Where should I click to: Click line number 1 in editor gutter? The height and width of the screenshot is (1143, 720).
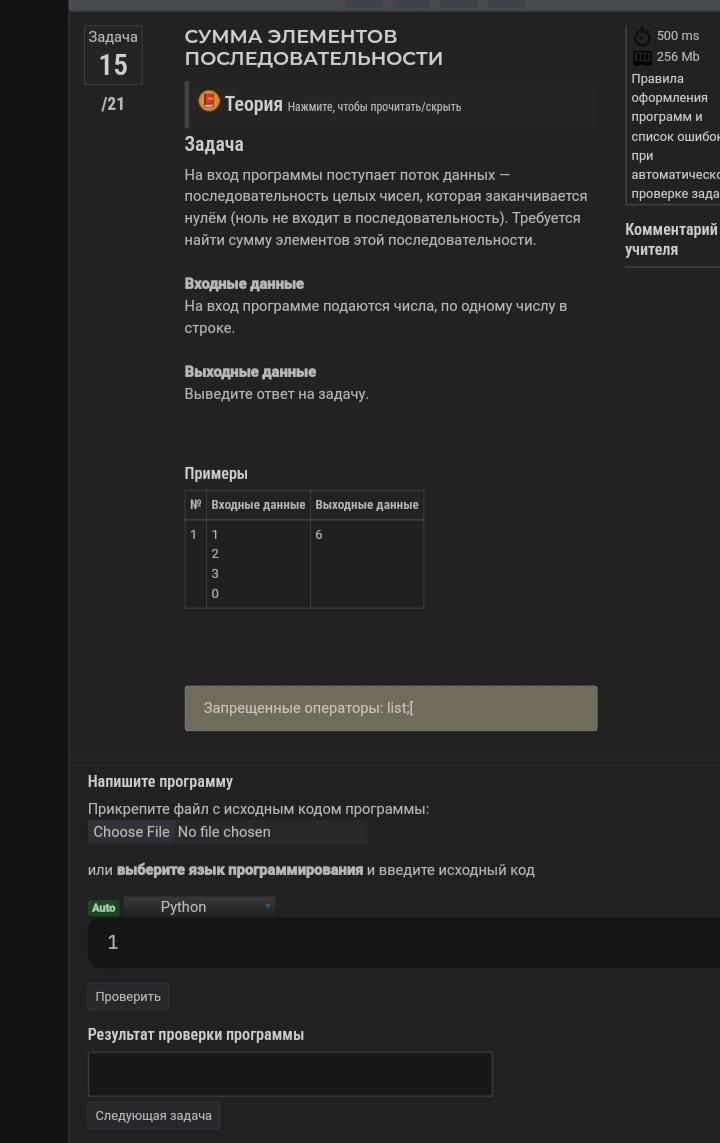pos(113,942)
